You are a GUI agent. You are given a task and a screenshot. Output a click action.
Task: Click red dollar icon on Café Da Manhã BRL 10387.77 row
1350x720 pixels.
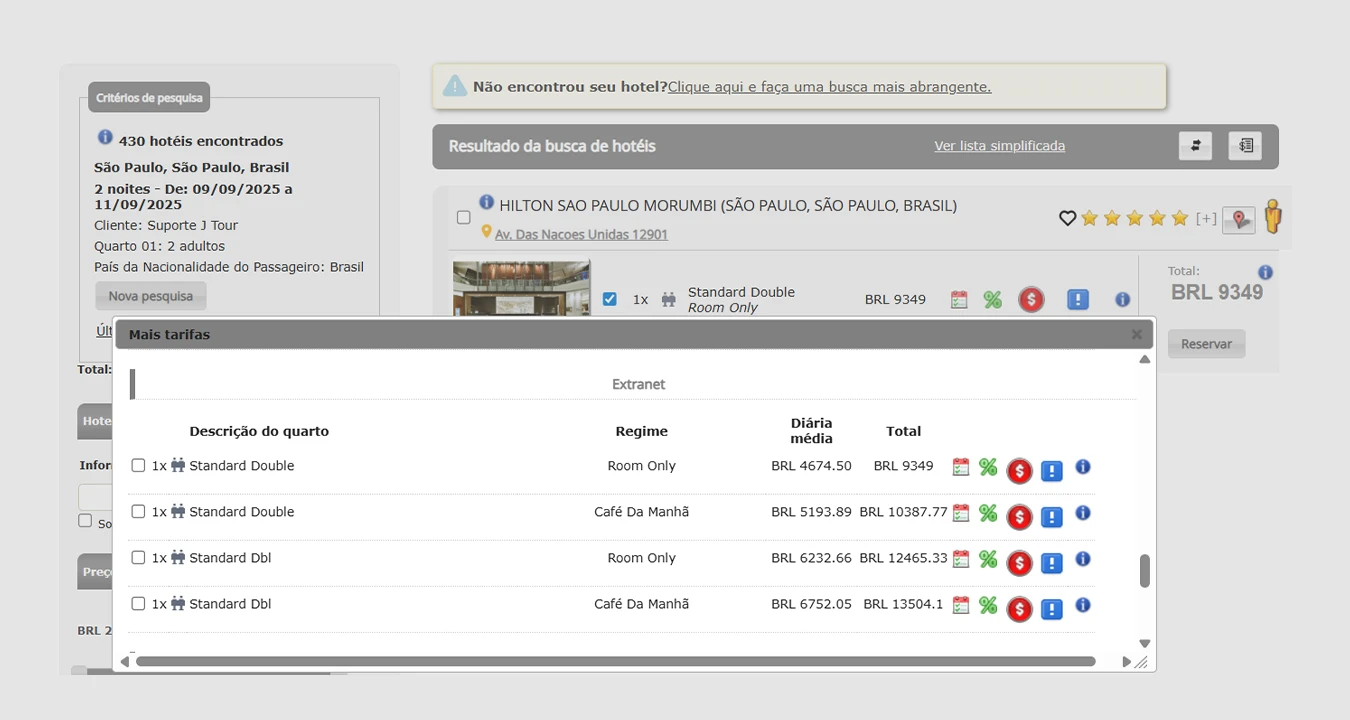(x=1019, y=517)
